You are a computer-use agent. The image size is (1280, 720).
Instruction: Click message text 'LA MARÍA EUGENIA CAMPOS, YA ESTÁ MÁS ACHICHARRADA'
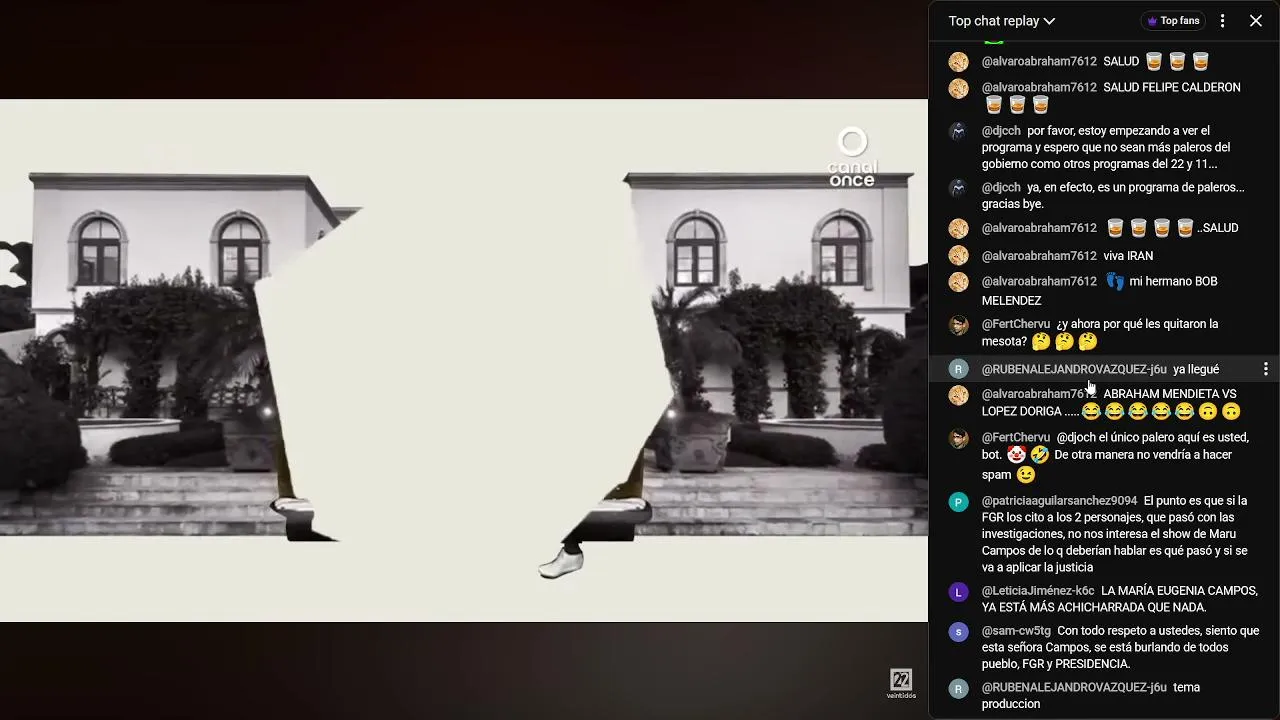coord(1119,599)
